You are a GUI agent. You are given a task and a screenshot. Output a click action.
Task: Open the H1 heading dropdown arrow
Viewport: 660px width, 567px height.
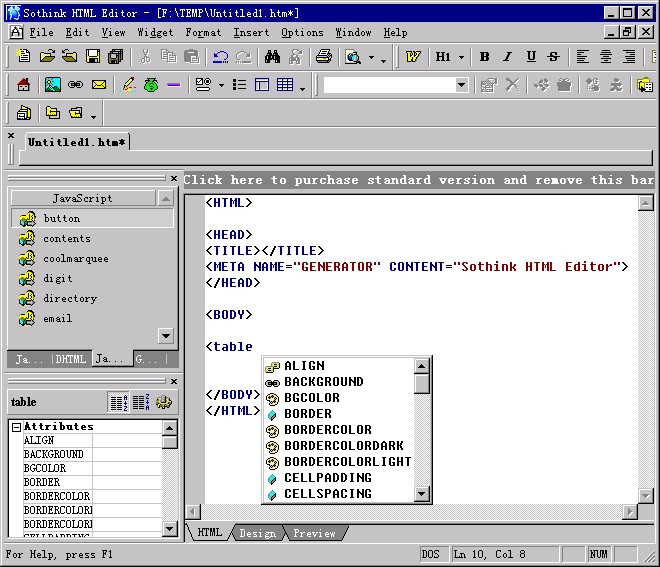461,57
